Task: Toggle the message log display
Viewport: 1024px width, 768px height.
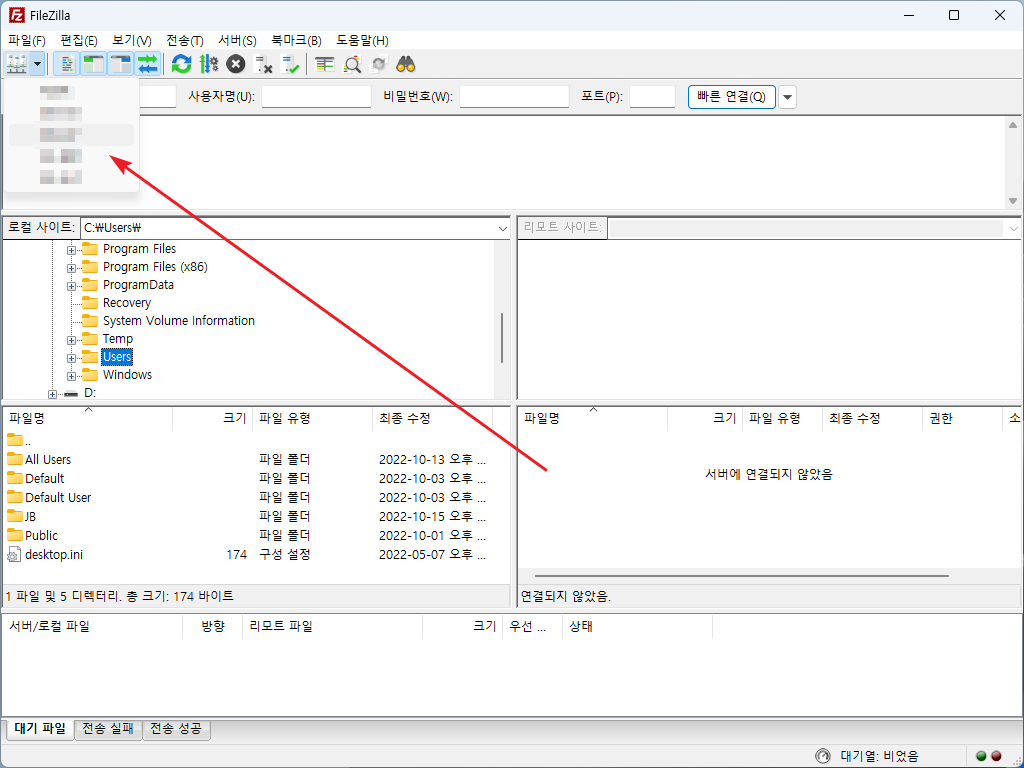Action: [66, 64]
